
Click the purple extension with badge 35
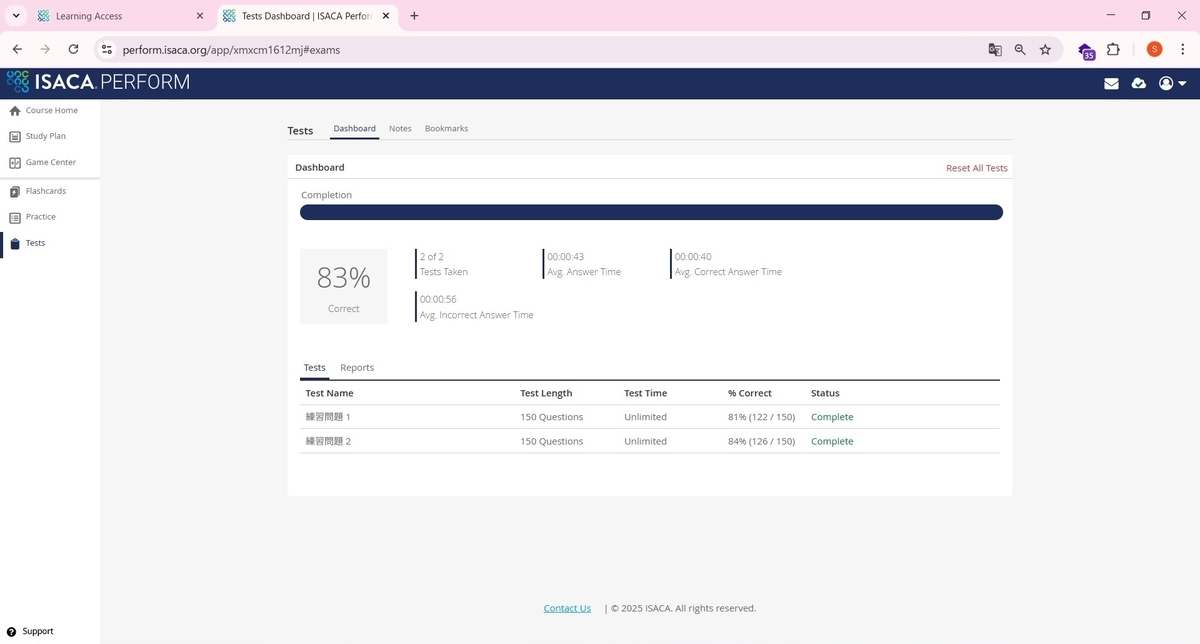[x=1086, y=50]
